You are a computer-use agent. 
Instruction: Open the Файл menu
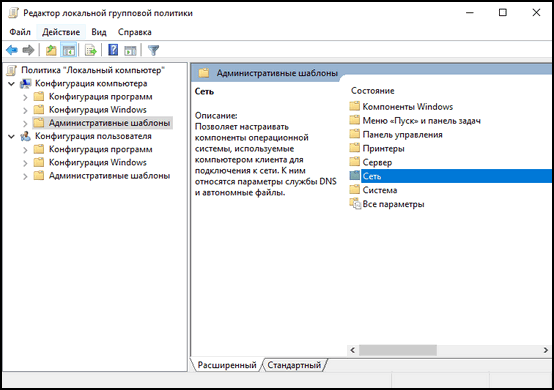(x=20, y=32)
